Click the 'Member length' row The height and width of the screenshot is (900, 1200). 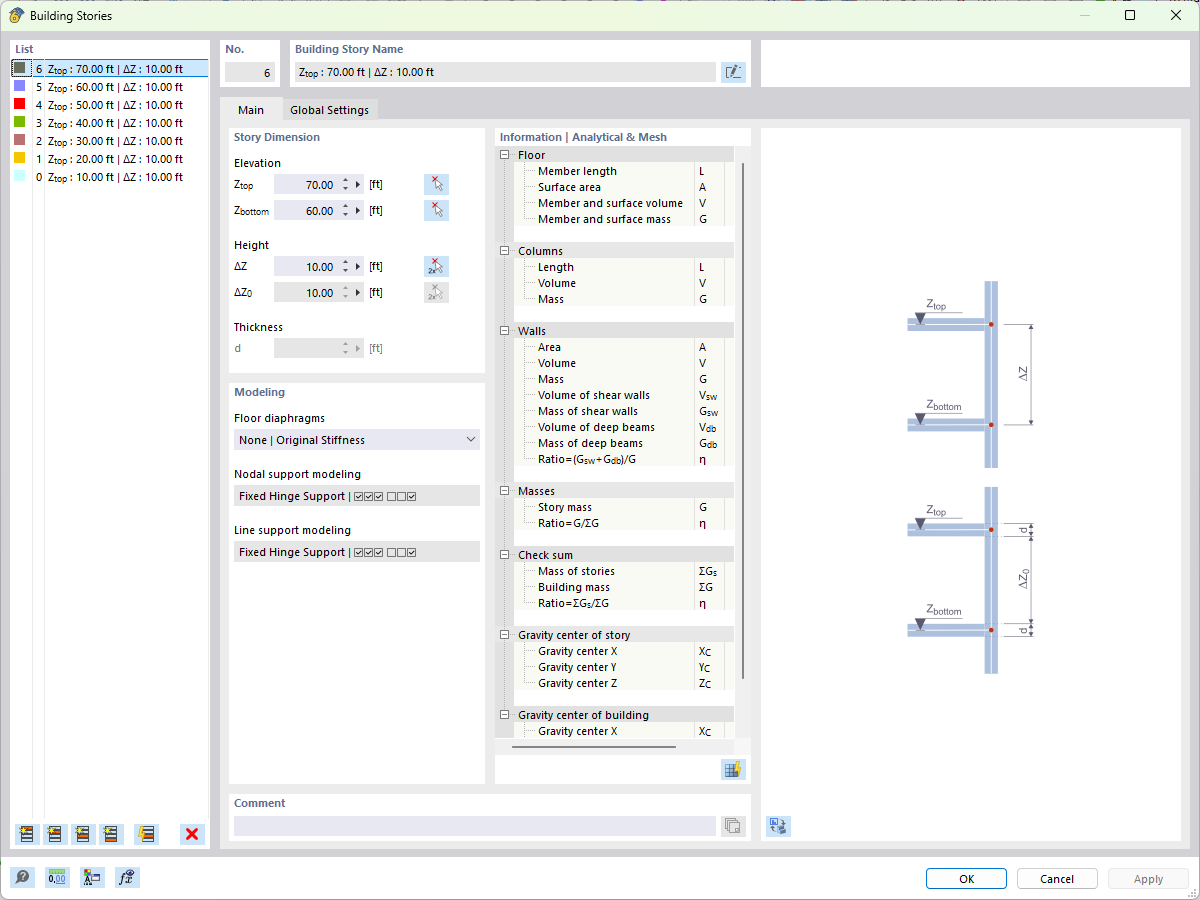coord(622,171)
